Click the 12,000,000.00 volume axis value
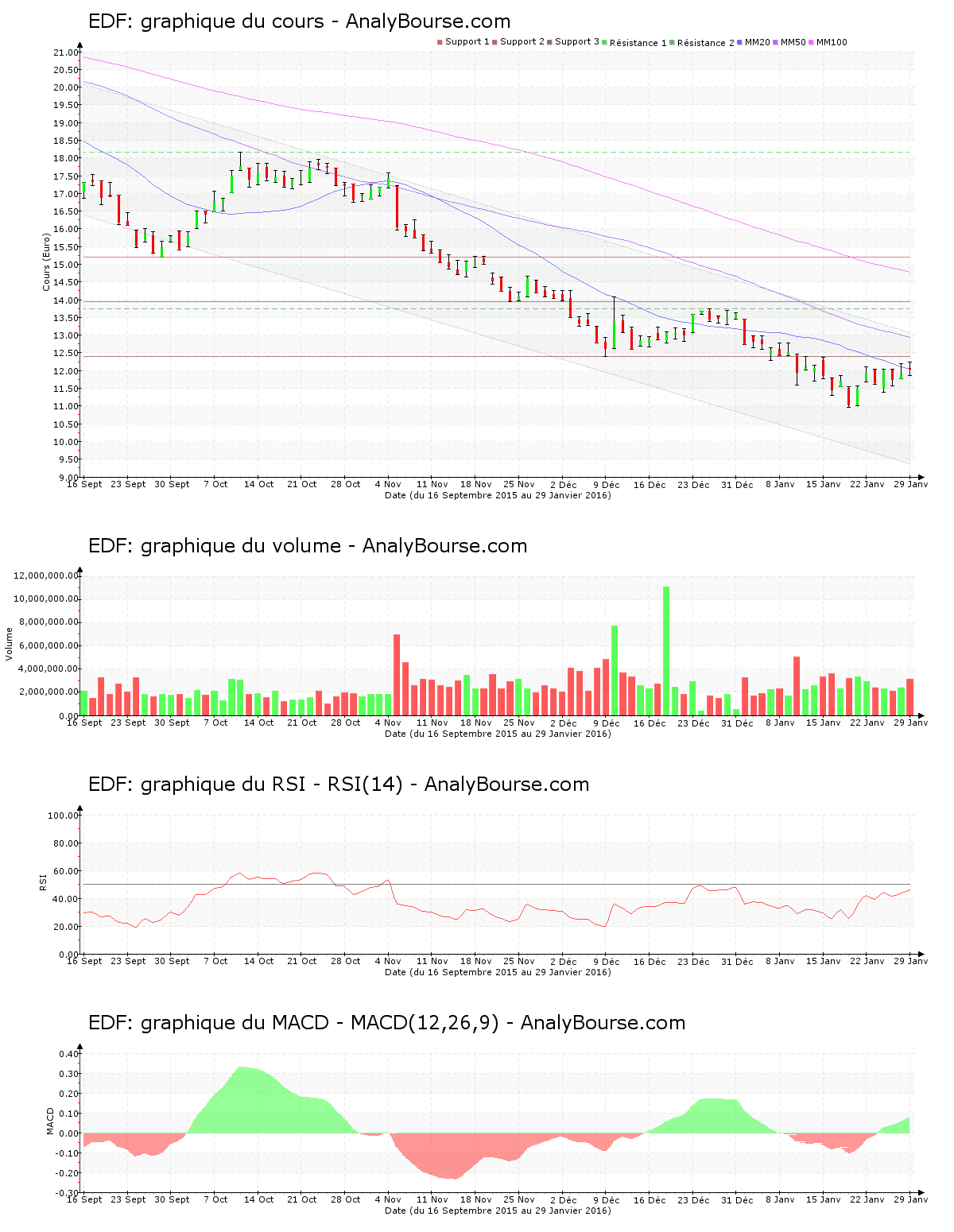Screen dimensions: 954x1232 pos(46,575)
